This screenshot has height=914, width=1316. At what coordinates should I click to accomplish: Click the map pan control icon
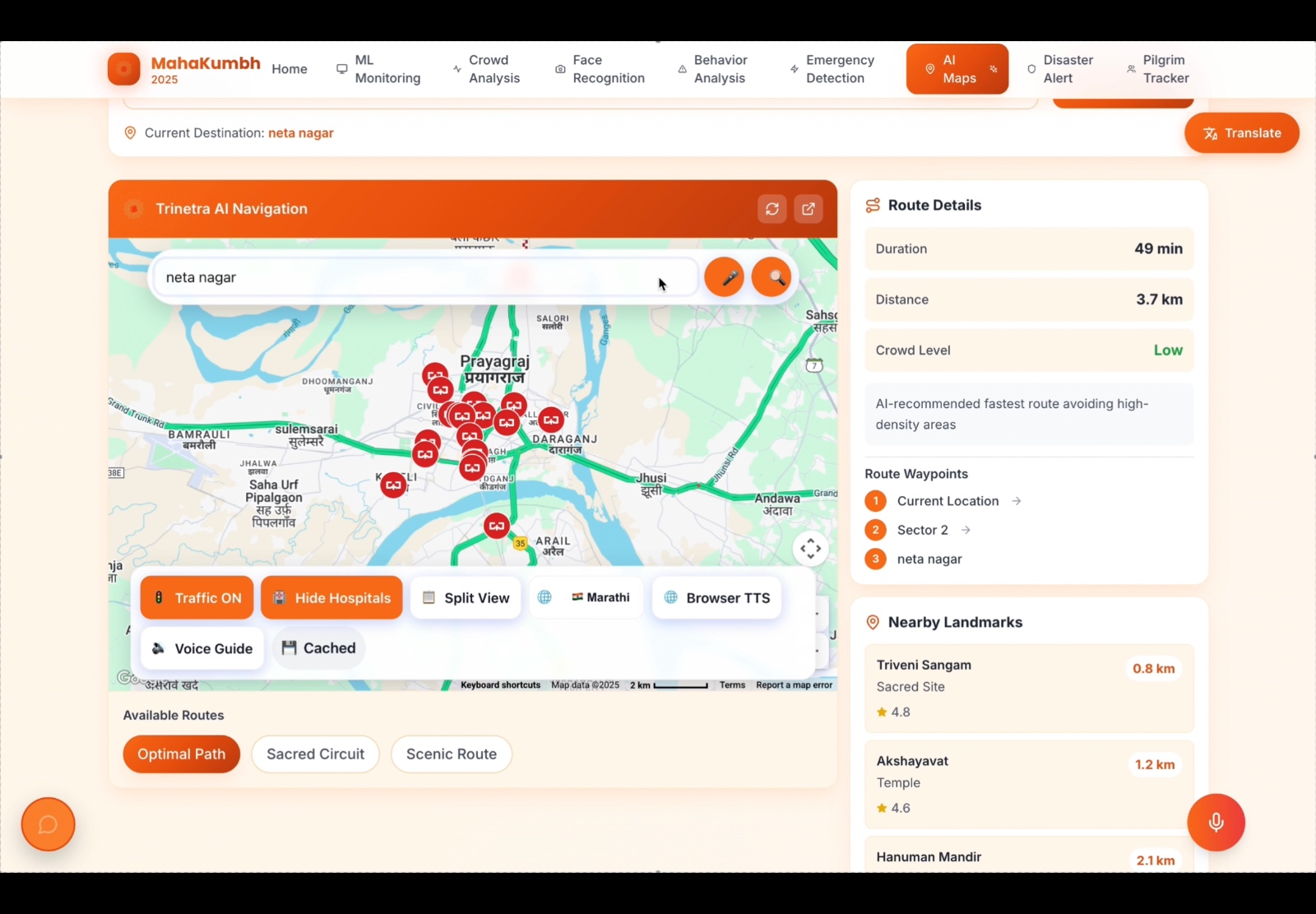point(810,548)
